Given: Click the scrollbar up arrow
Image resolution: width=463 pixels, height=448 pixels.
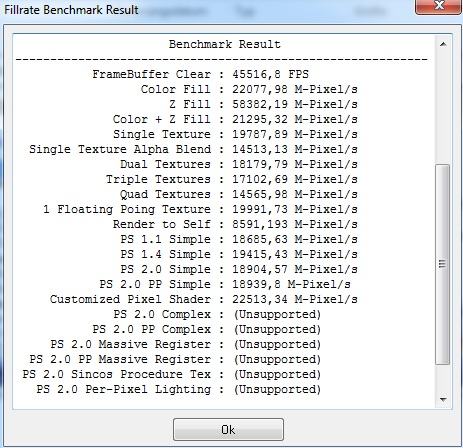Looking at the screenshot, I should click(x=443, y=44).
